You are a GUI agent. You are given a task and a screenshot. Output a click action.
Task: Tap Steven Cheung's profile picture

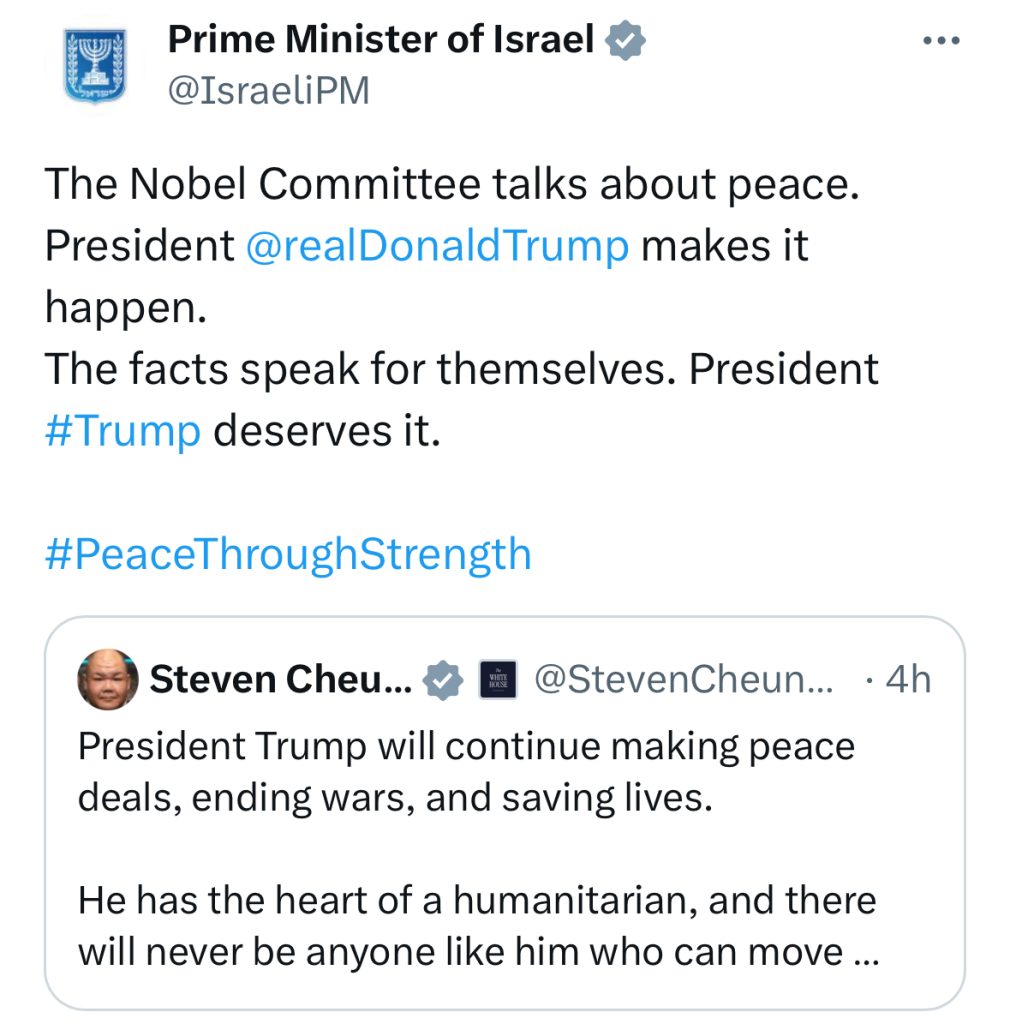click(x=107, y=680)
